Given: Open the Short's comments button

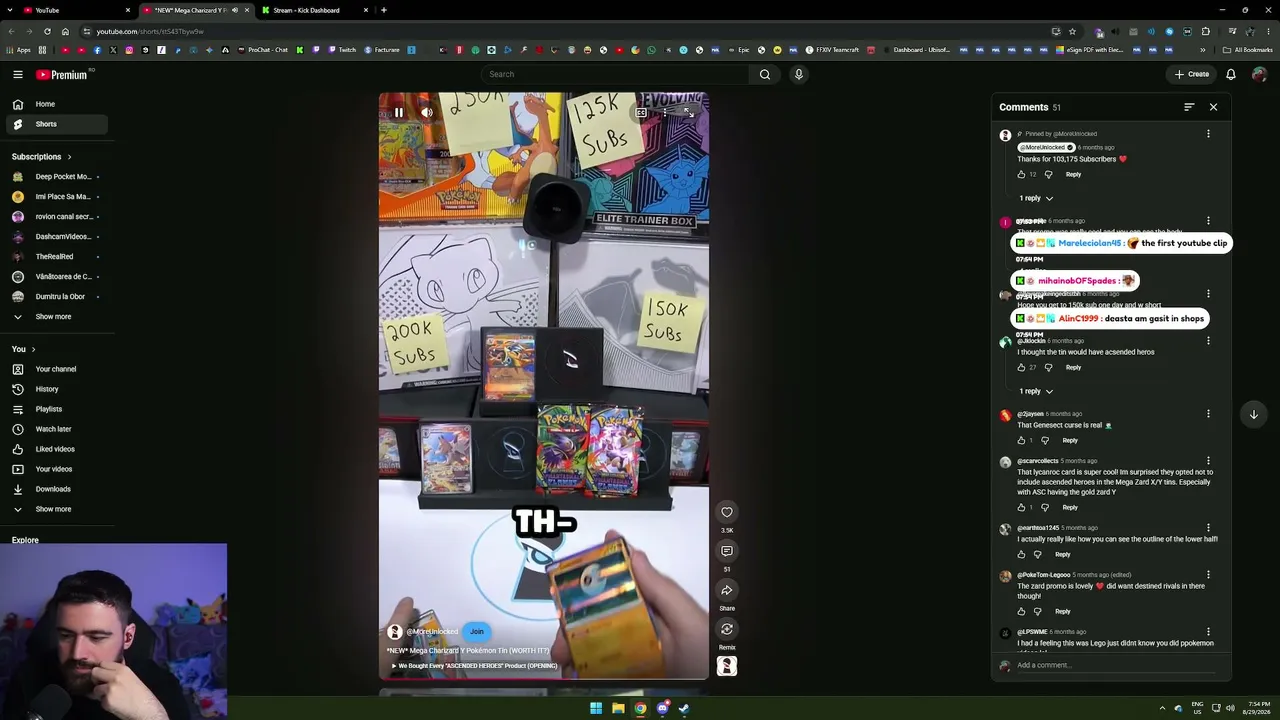Looking at the screenshot, I should (727, 551).
